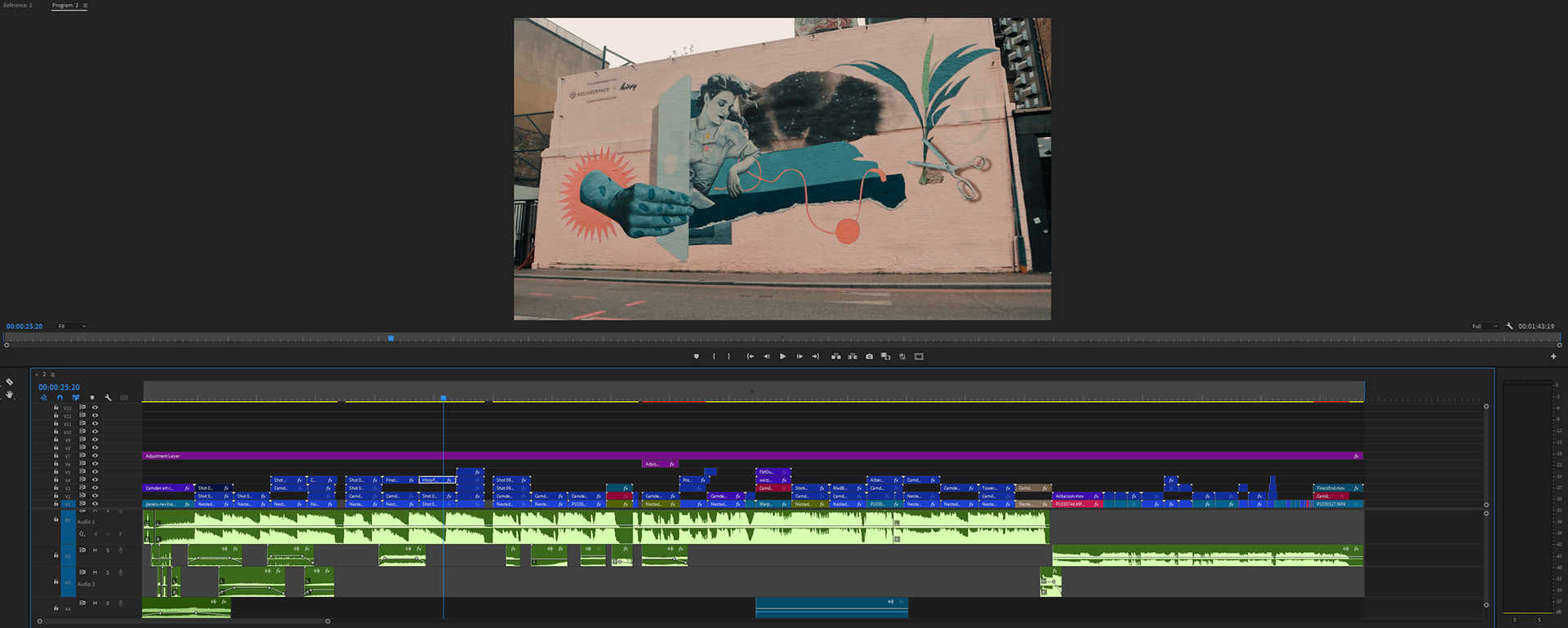1568x628 pixels.
Task: Toggle track lock on V1
Action: tap(56, 504)
